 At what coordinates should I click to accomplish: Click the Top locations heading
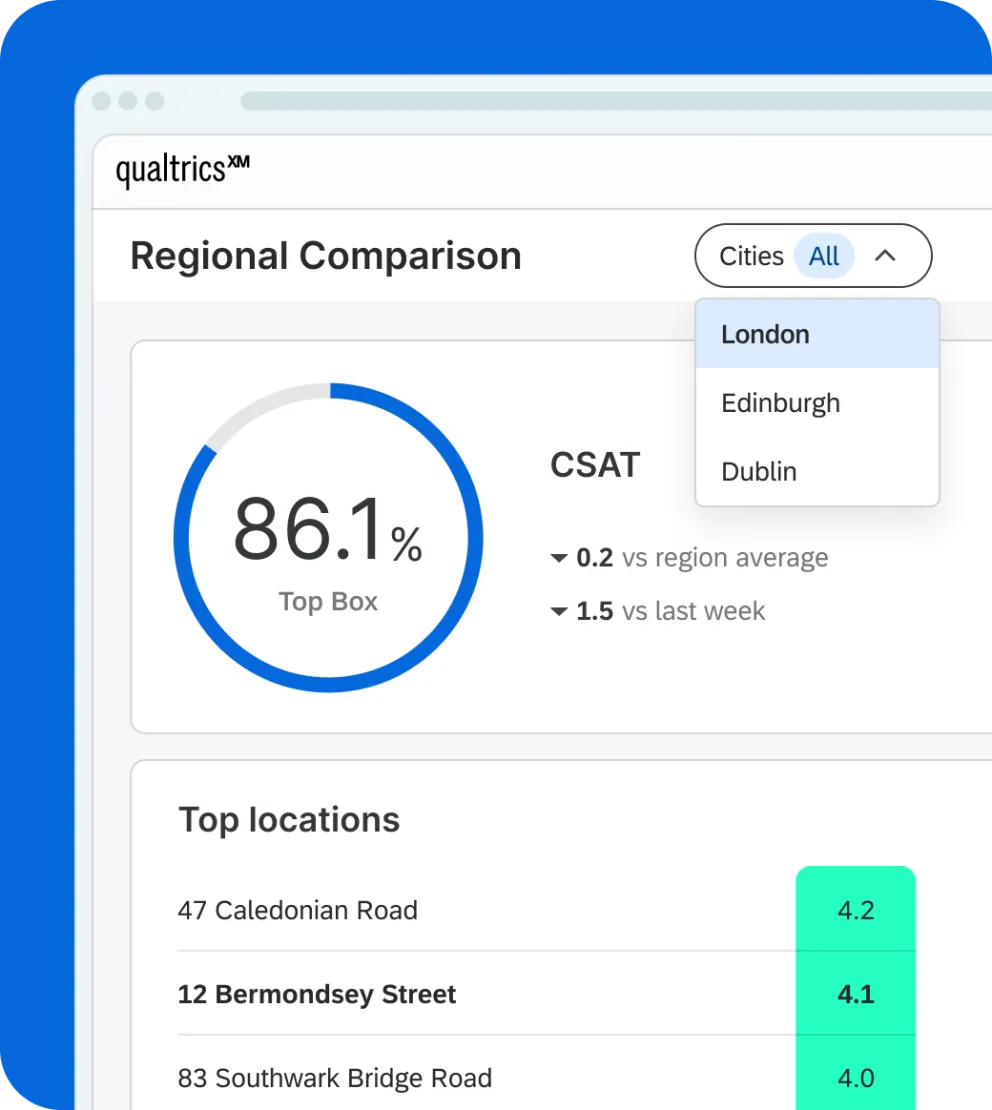(289, 820)
